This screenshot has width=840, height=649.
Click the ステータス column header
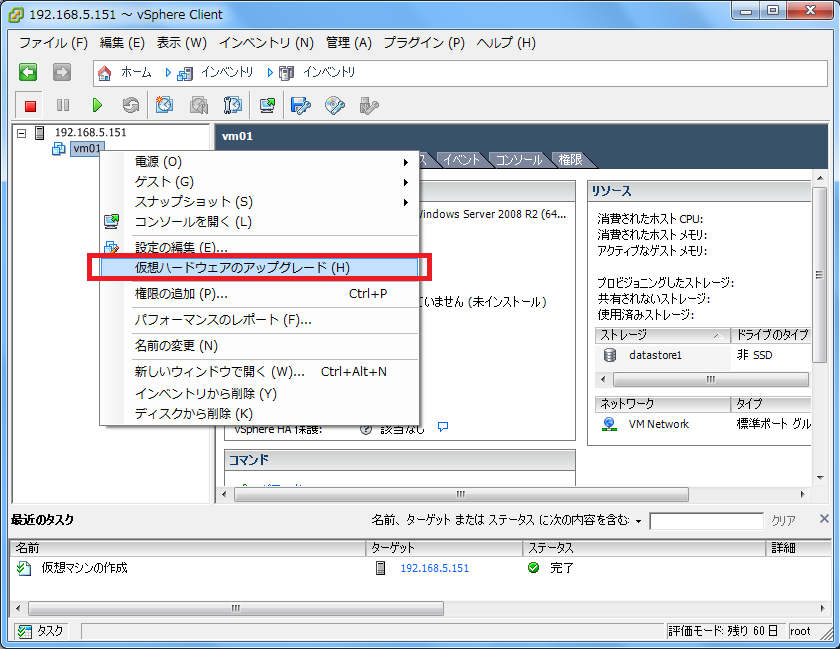tap(644, 548)
